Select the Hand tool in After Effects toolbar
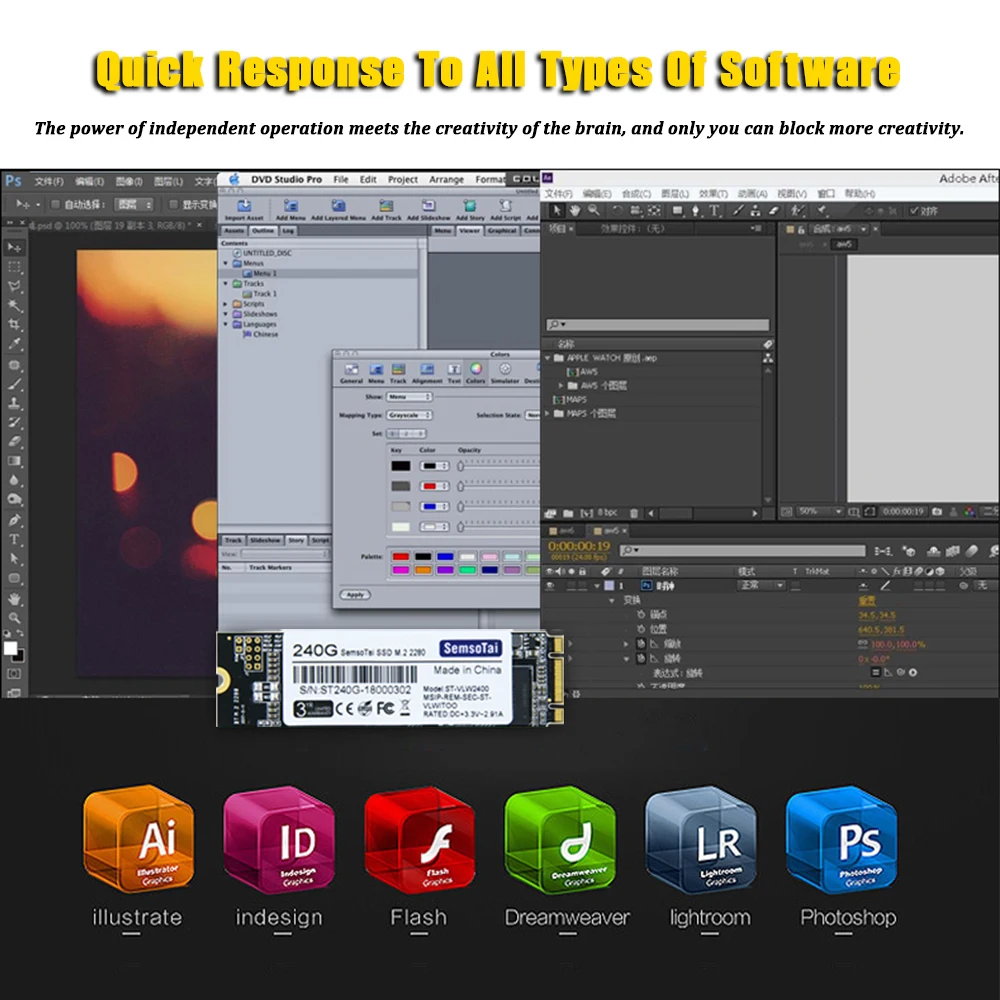 (575, 210)
